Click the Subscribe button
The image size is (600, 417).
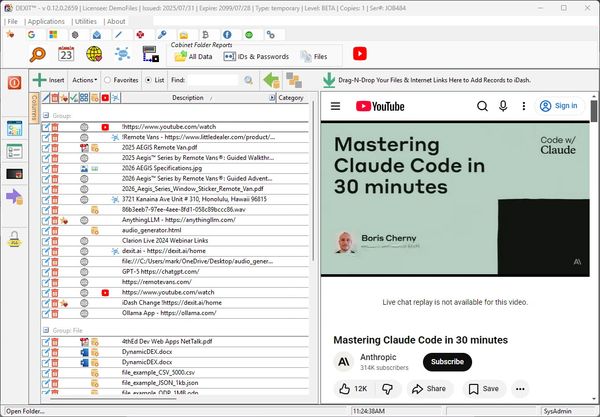click(447, 362)
